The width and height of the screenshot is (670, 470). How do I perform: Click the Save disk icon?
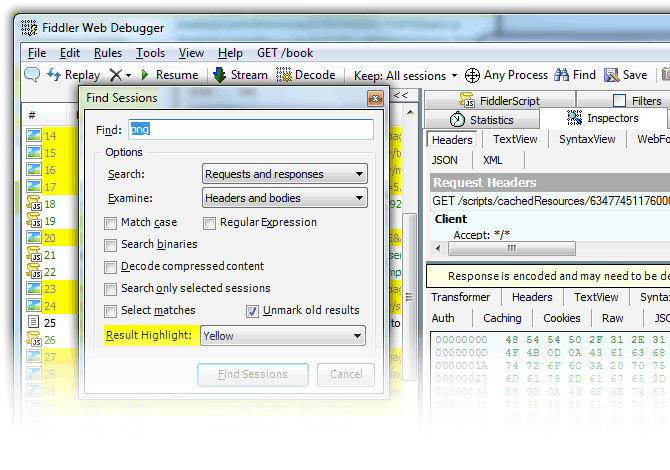611,75
